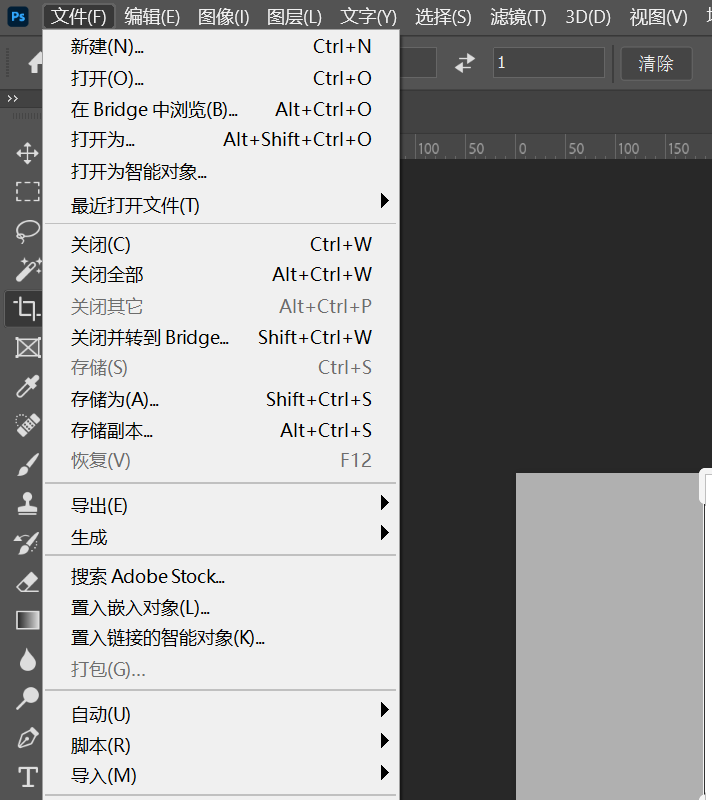
Task: Select the Magic Wand tool
Action: point(27,269)
